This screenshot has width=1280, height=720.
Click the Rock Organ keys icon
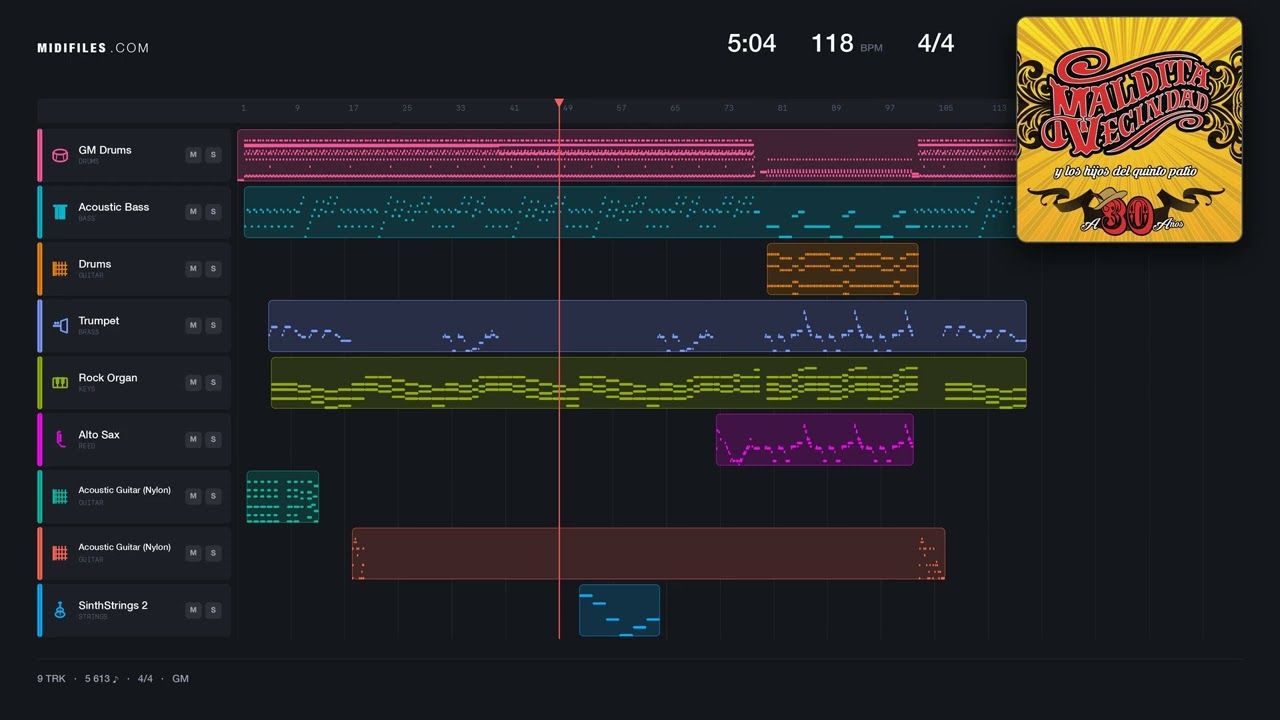pyautogui.click(x=60, y=383)
